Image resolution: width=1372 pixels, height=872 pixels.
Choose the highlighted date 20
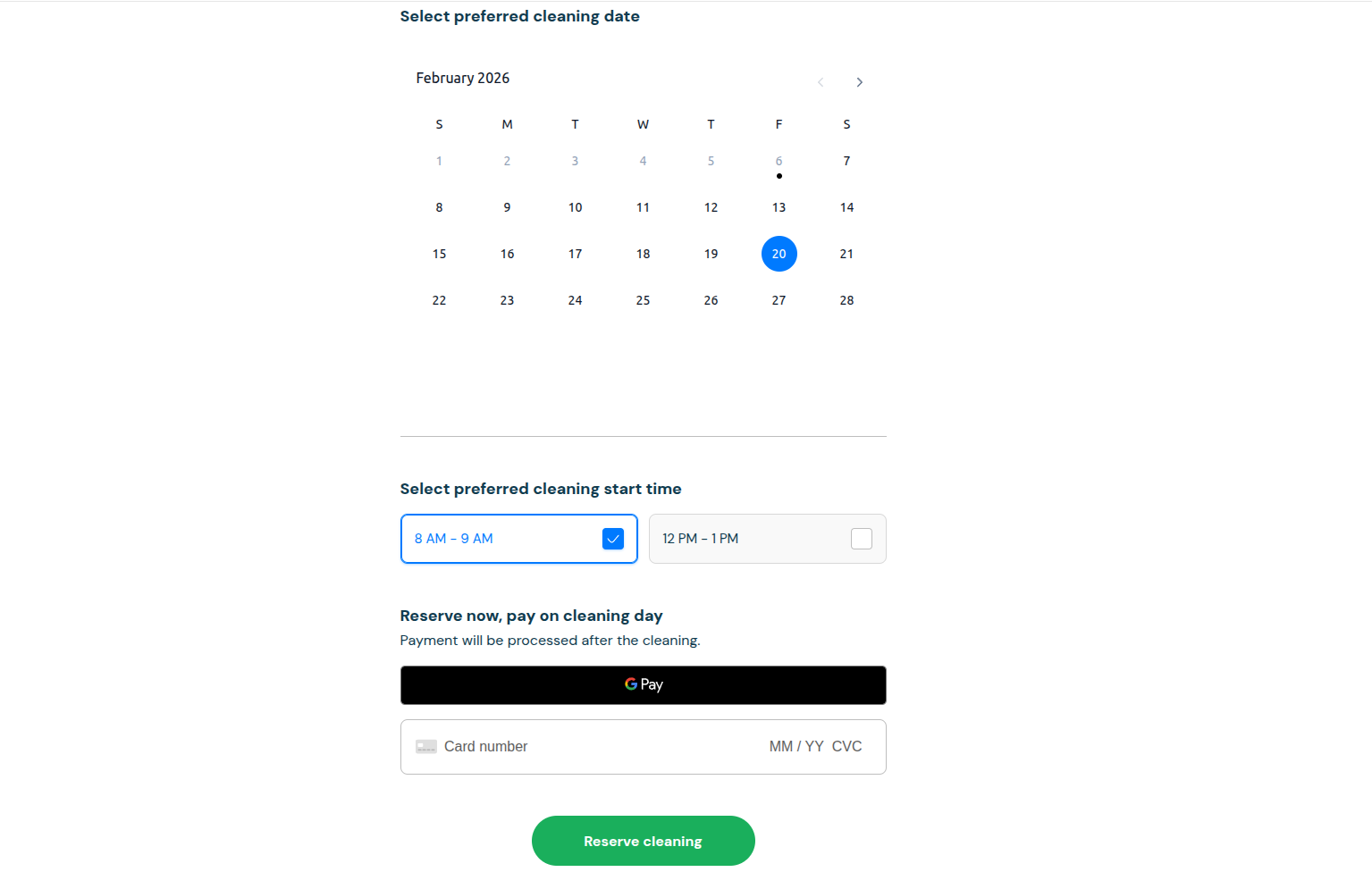[x=779, y=254]
